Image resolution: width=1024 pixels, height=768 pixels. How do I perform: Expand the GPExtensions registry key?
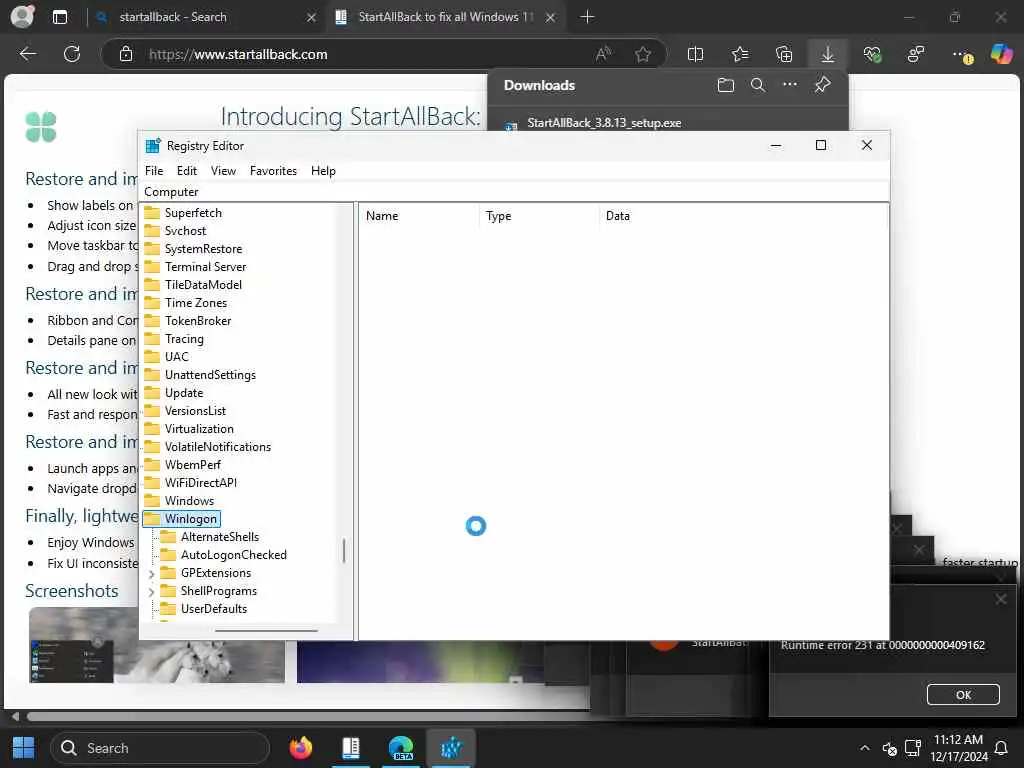pyautogui.click(x=152, y=574)
